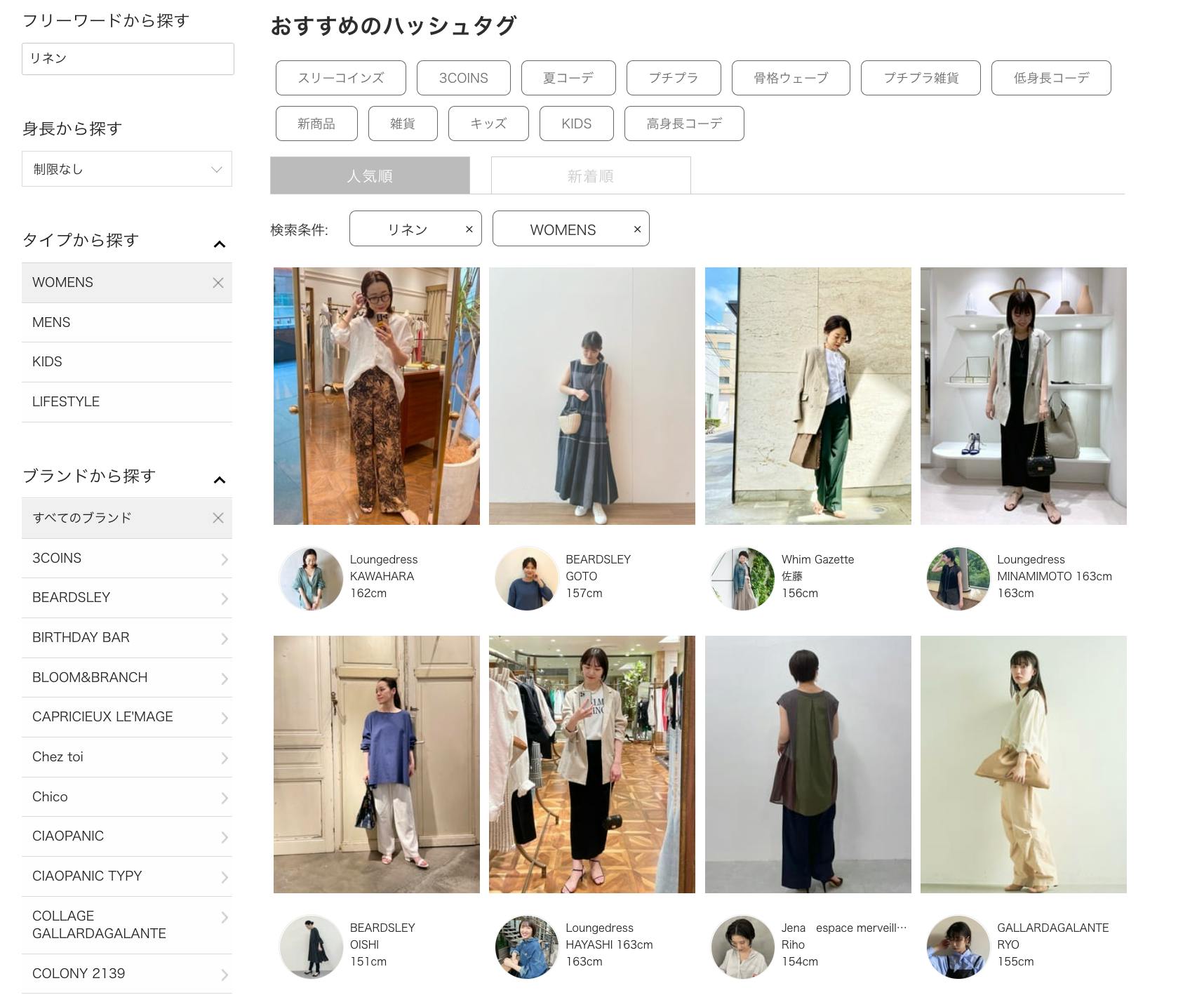Open the CIAOPANIC brand arrow
Image resolution: width=1204 pixels, height=995 pixels.
click(x=225, y=837)
